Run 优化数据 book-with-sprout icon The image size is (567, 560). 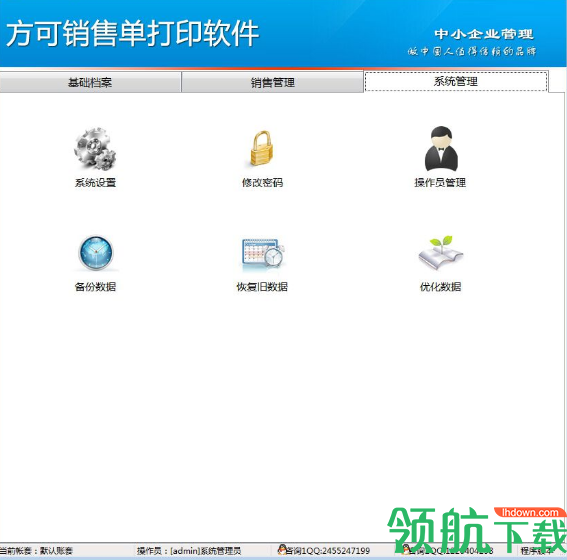(441, 252)
